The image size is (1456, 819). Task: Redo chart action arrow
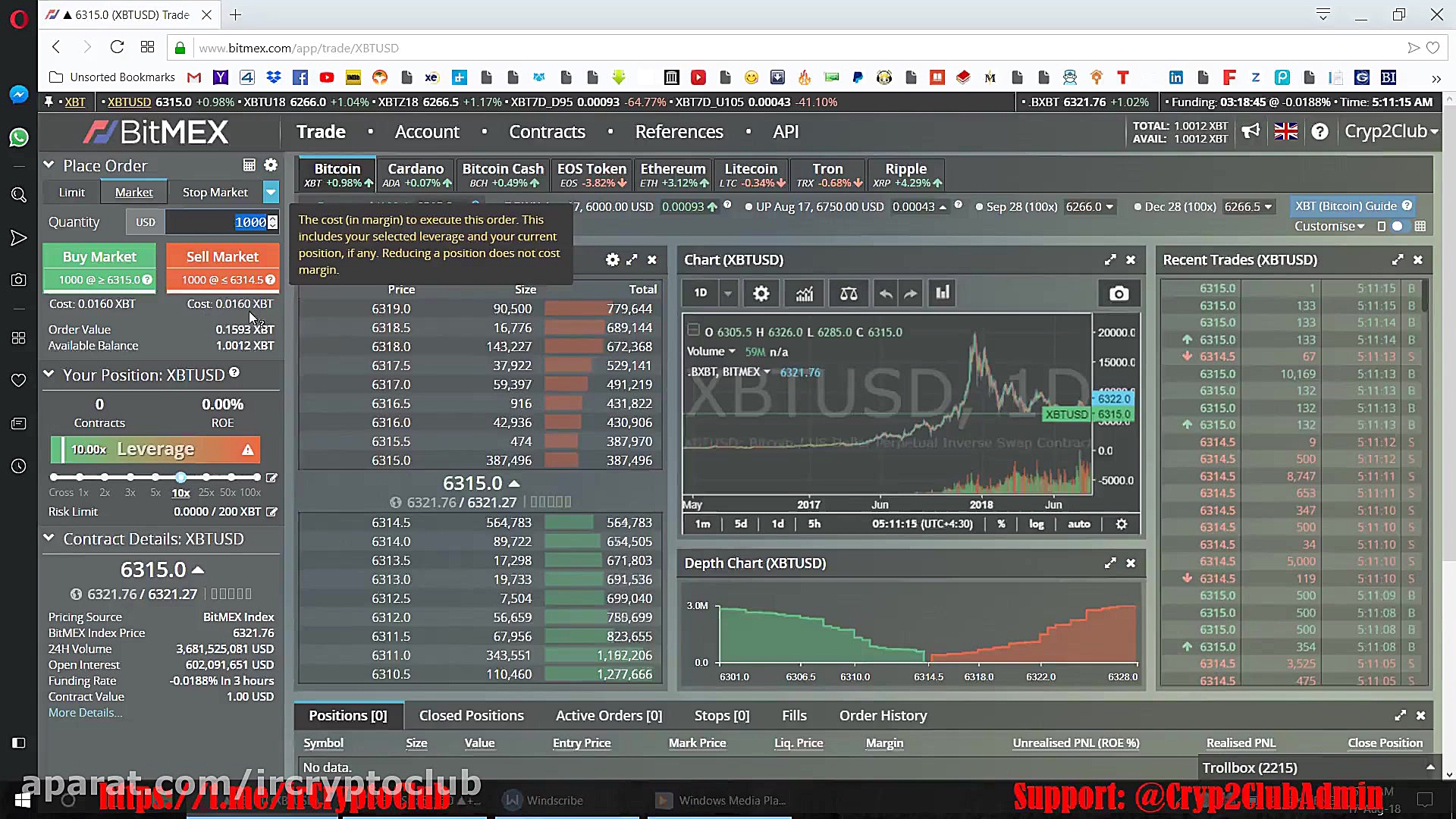pos(911,293)
